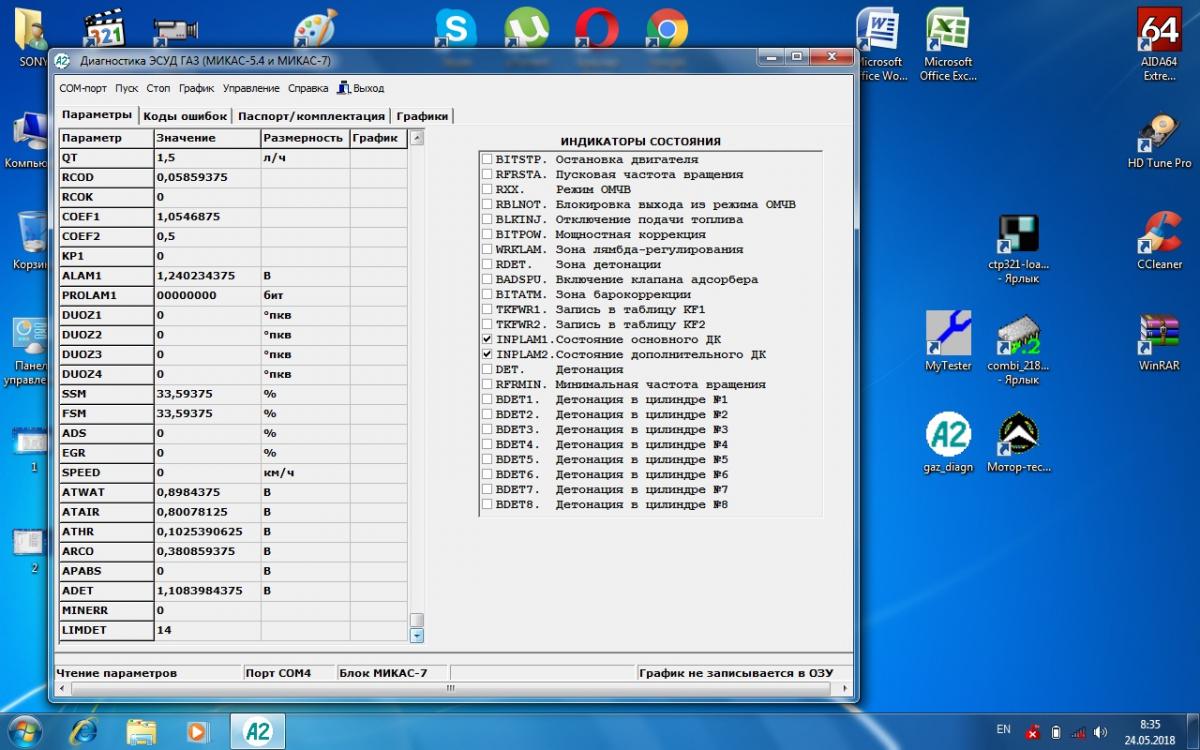The image size is (1200, 750).
Task: Open uTorrent desktop shortcut
Action: [x=526, y=28]
